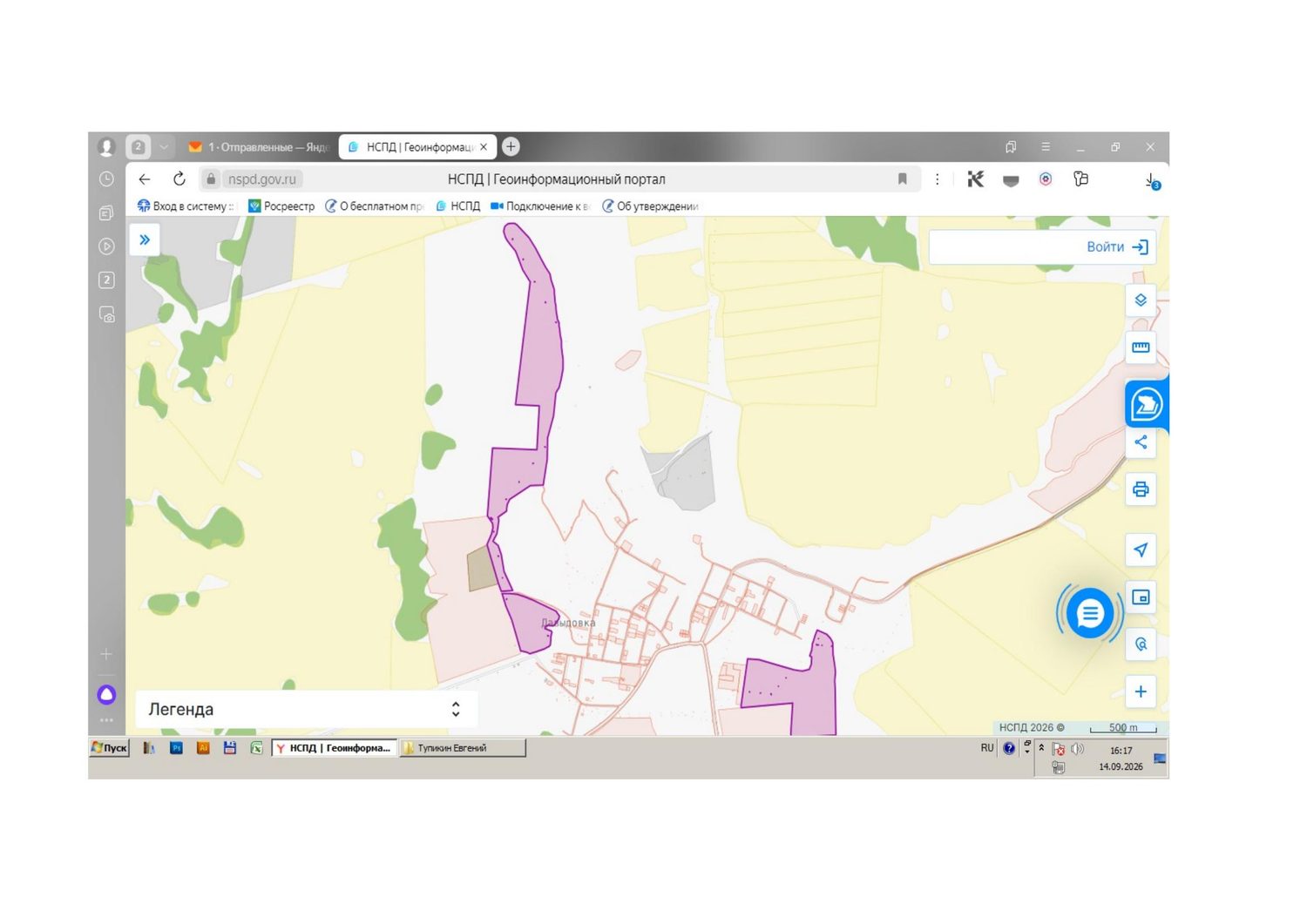The width and height of the screenshot is (1307, 924).
Task: Open the НСПД bookmark link
Action: point(458,206)
